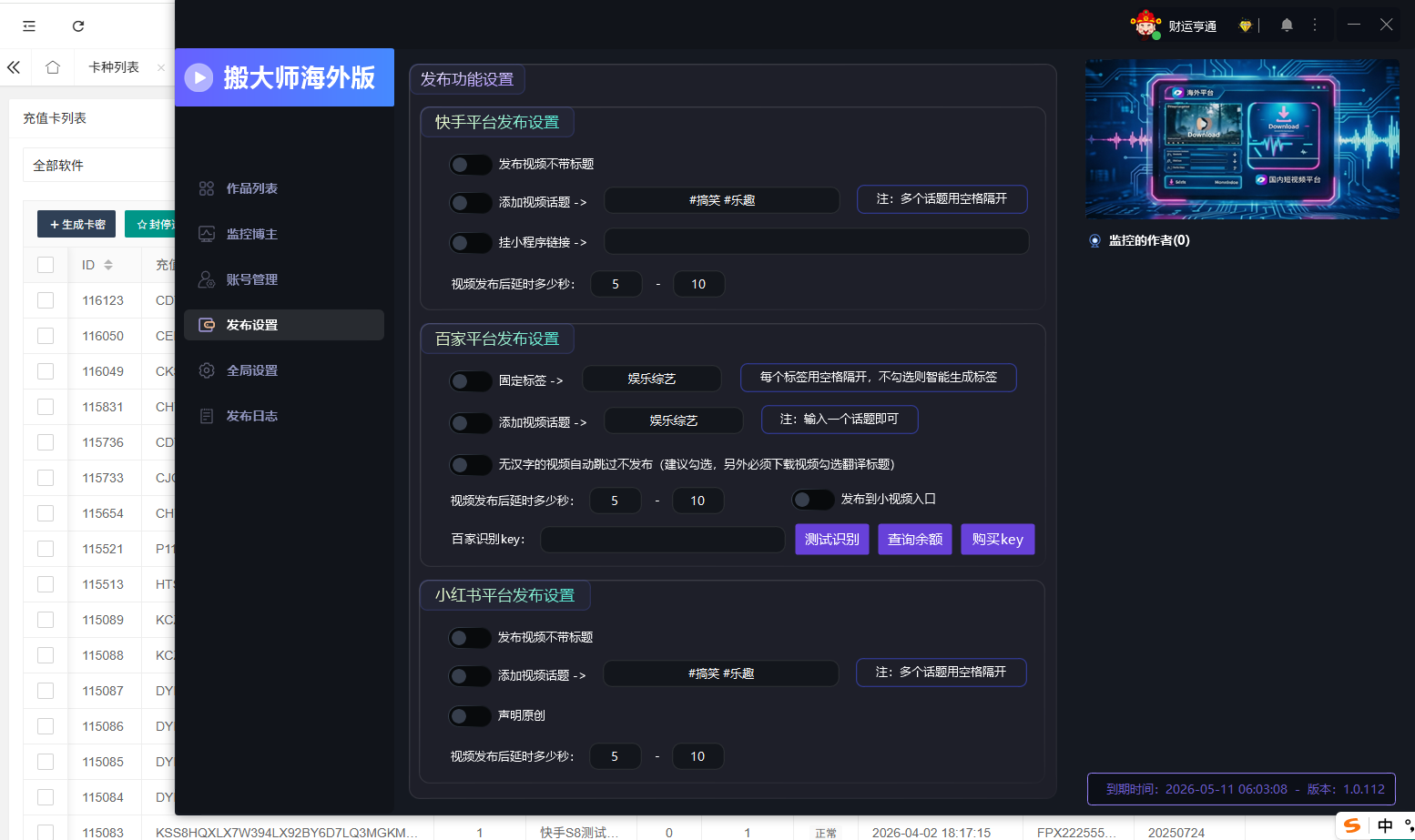Image resolution: width=1415 pixels, height=840 pixels.
Task: Open the 全部软件 dropdown in background window
Action: pos(98,166)
